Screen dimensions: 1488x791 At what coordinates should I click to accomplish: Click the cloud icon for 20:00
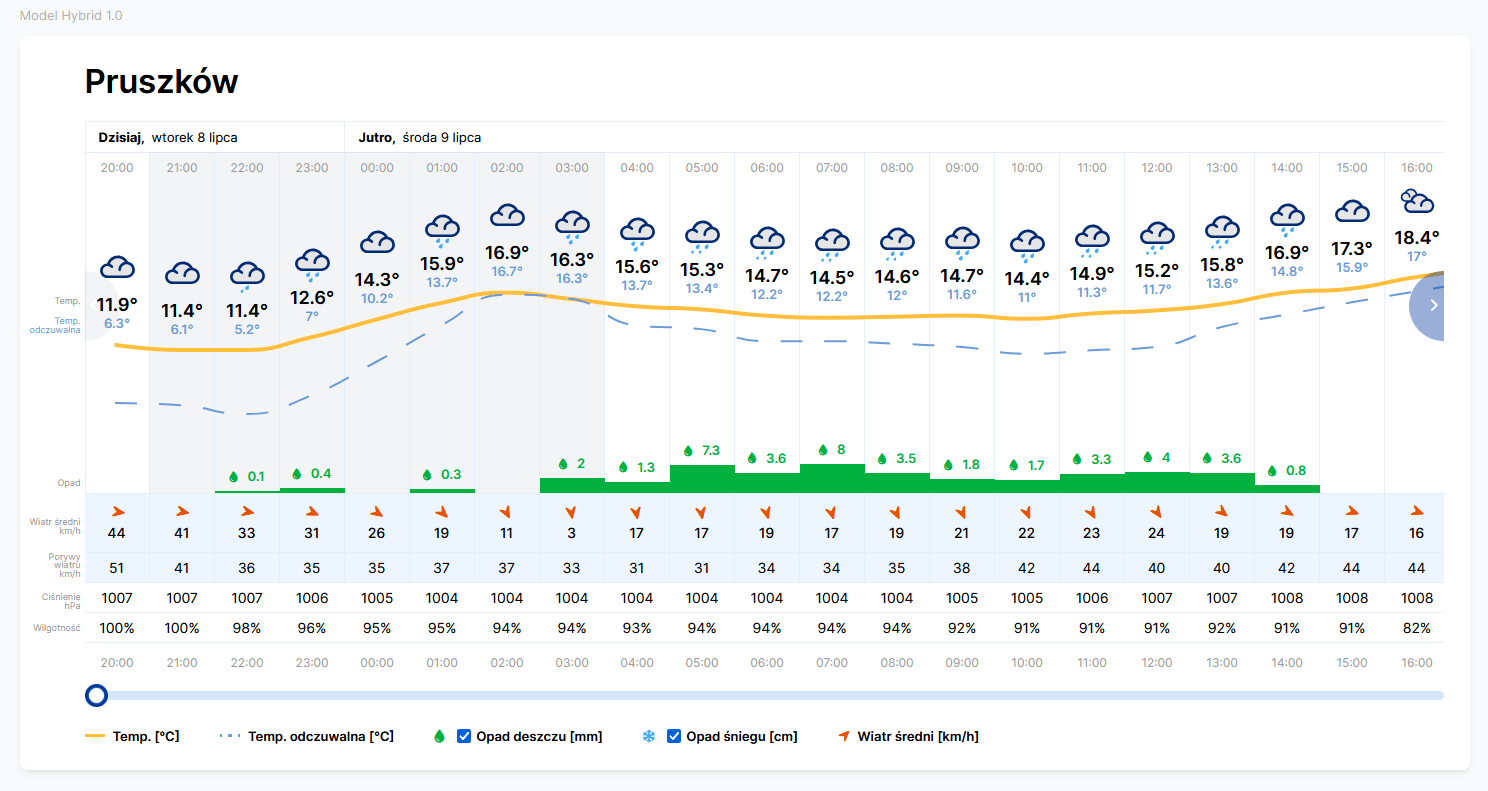click(117, 267)
